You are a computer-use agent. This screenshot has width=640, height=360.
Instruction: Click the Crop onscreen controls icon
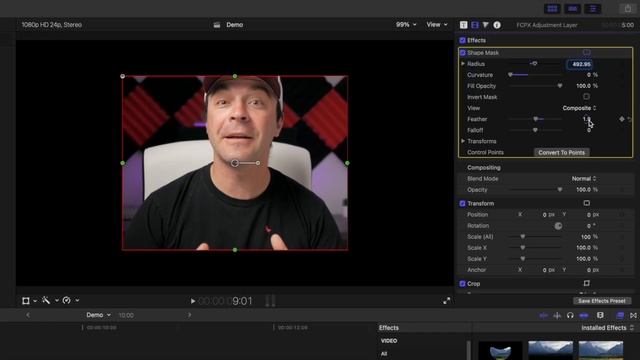click(x=587, y=283)
